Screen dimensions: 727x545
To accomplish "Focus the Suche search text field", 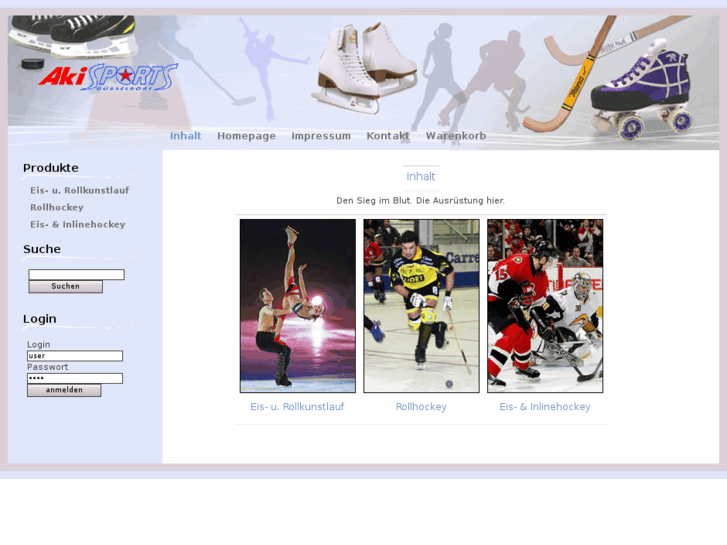I will [x=77, y=275].
